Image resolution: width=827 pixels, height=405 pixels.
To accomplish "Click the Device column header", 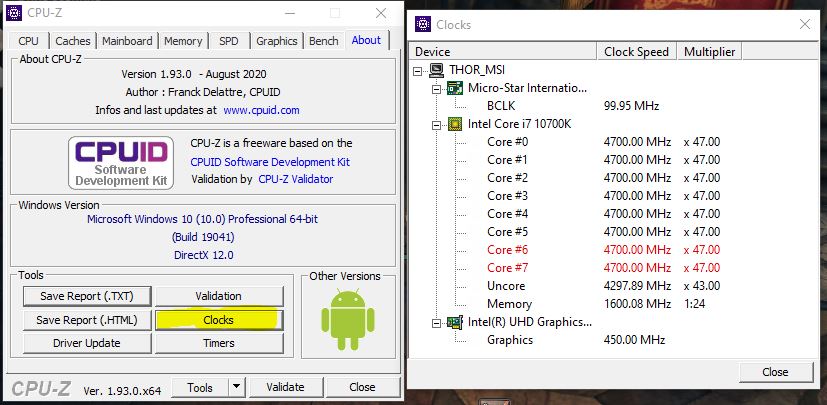I will tap(505, 52).
